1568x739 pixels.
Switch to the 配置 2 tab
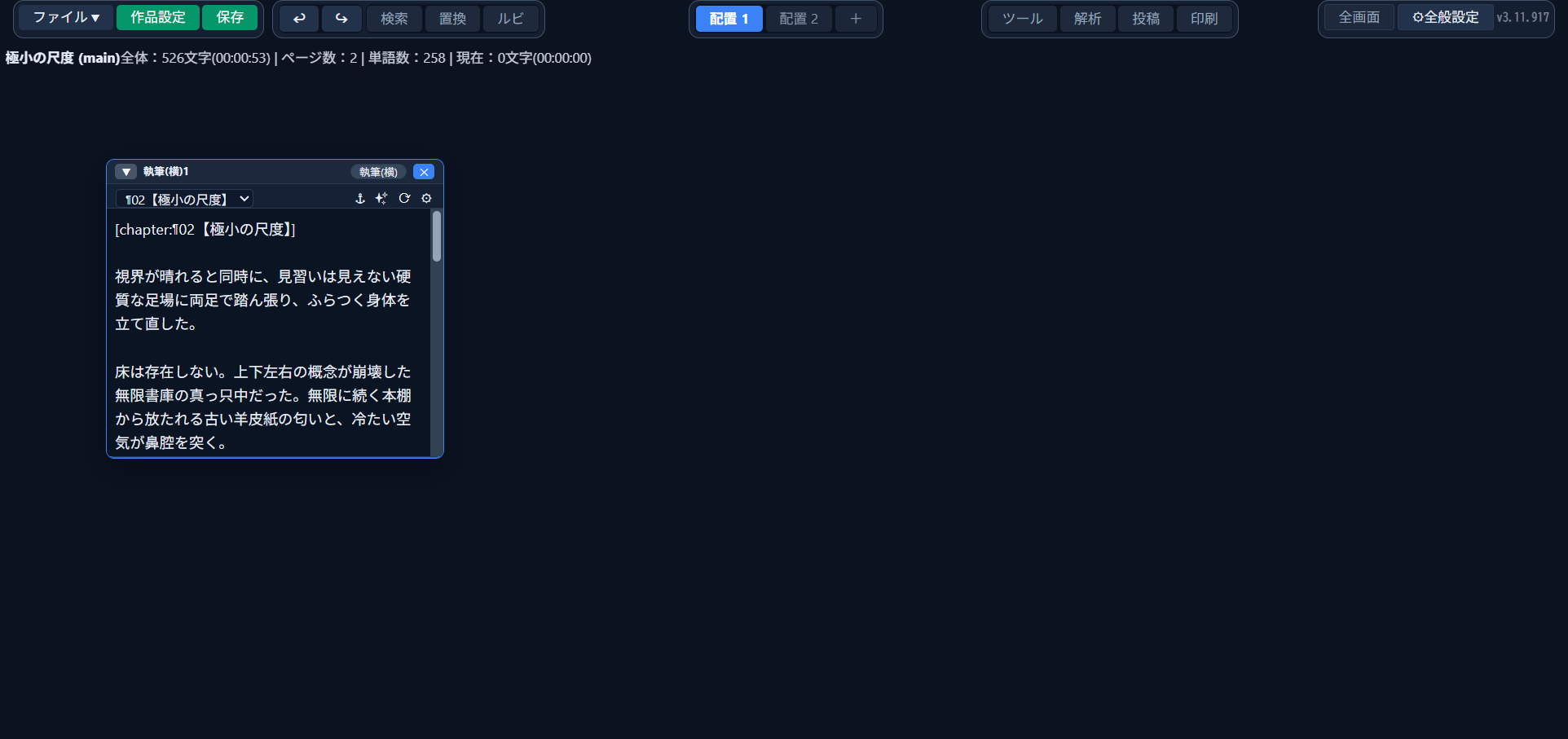pos(799,19)
